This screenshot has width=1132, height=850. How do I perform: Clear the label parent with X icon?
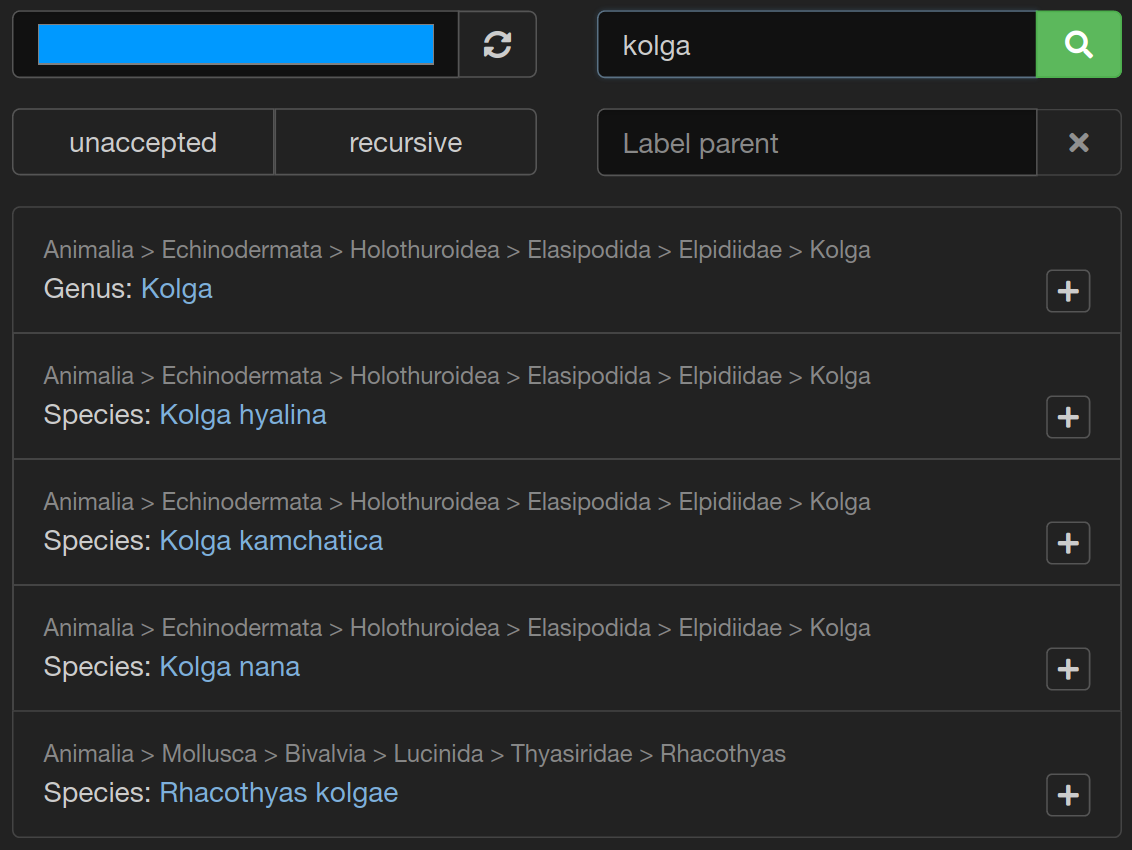[1078, 143]
